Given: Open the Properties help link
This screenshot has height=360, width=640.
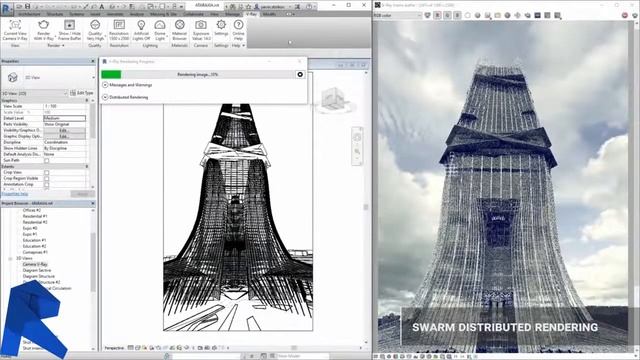Looking at the screenshot, I should [15, 194].
